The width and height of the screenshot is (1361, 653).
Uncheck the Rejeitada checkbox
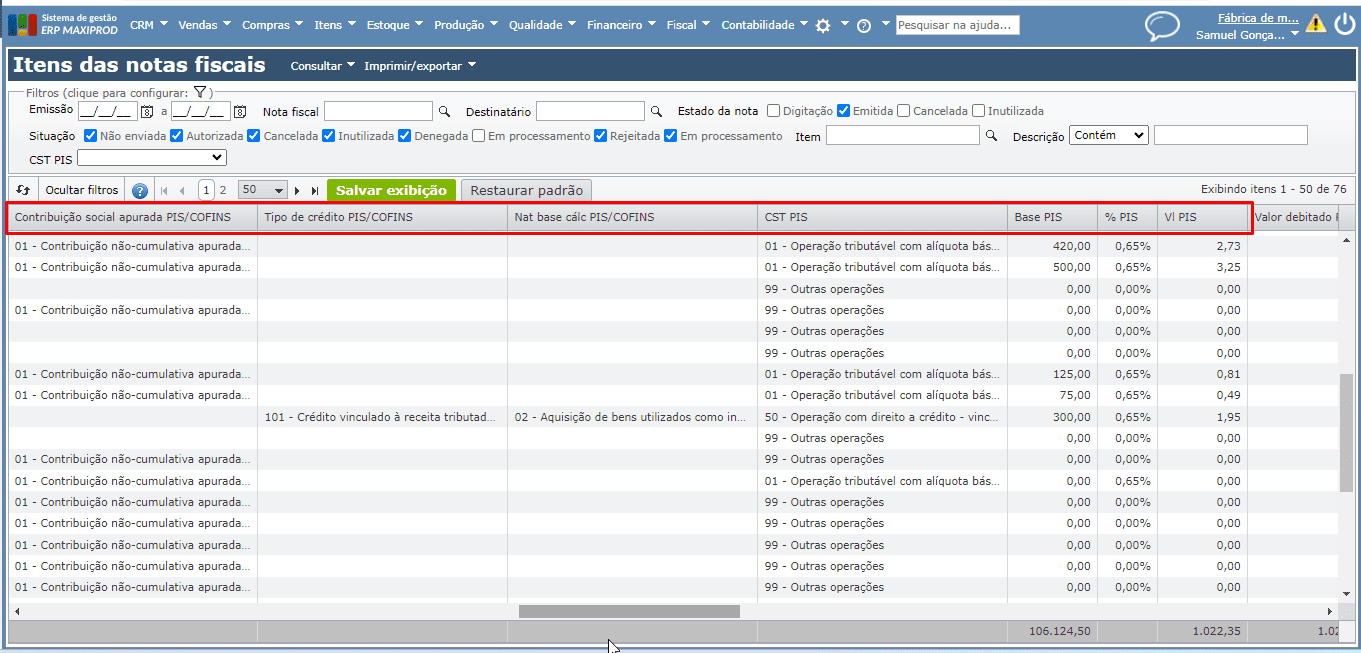click(x=601, y=135)
